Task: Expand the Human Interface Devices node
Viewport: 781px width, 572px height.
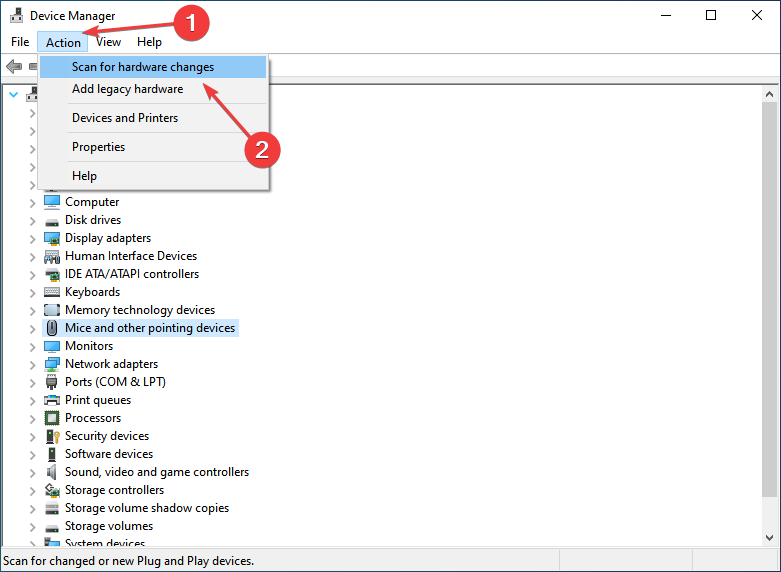Action: pyautogui.click(x=32, y=256)
